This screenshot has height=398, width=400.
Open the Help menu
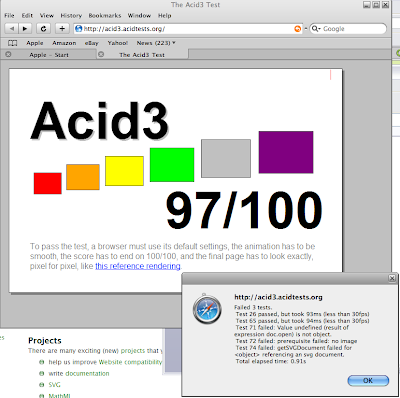(165, 16)
